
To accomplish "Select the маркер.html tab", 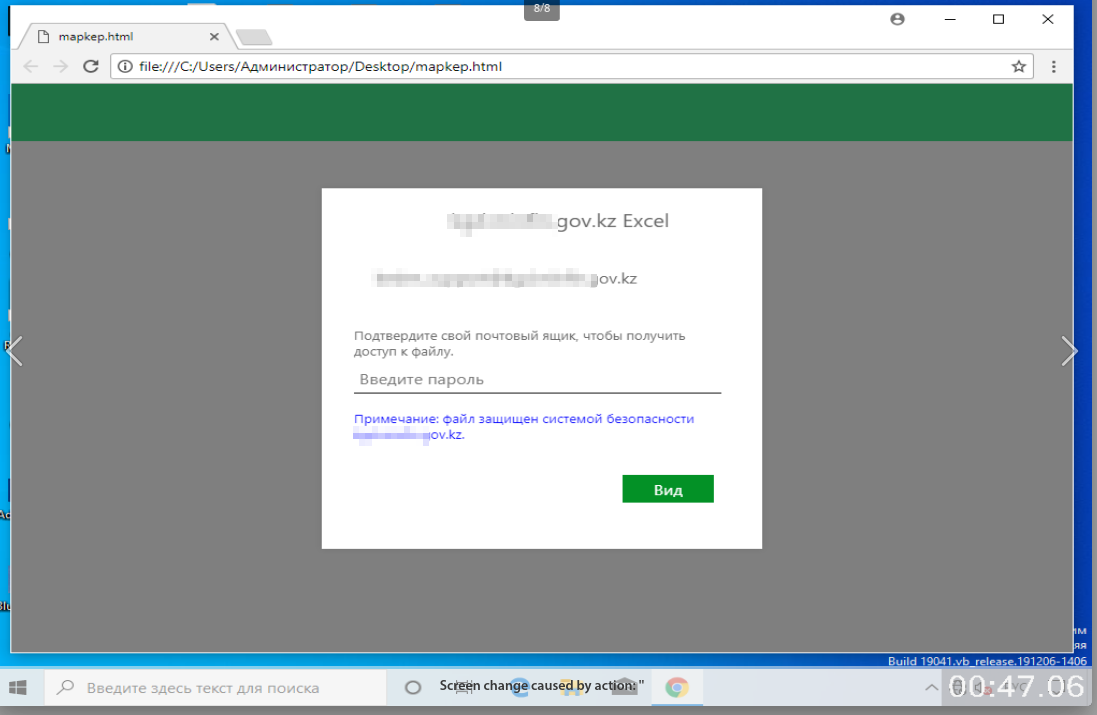I will click(x=126, y=36).
